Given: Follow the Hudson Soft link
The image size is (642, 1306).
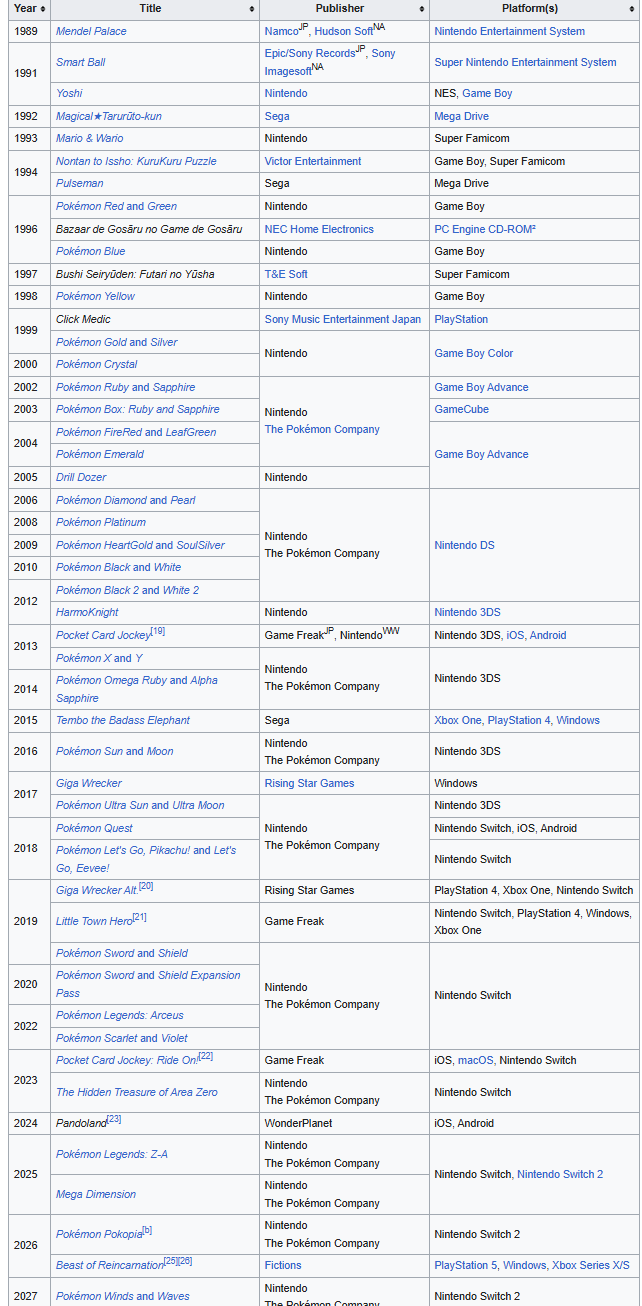Looking at the screenshot, I should [x=343, y=32].
